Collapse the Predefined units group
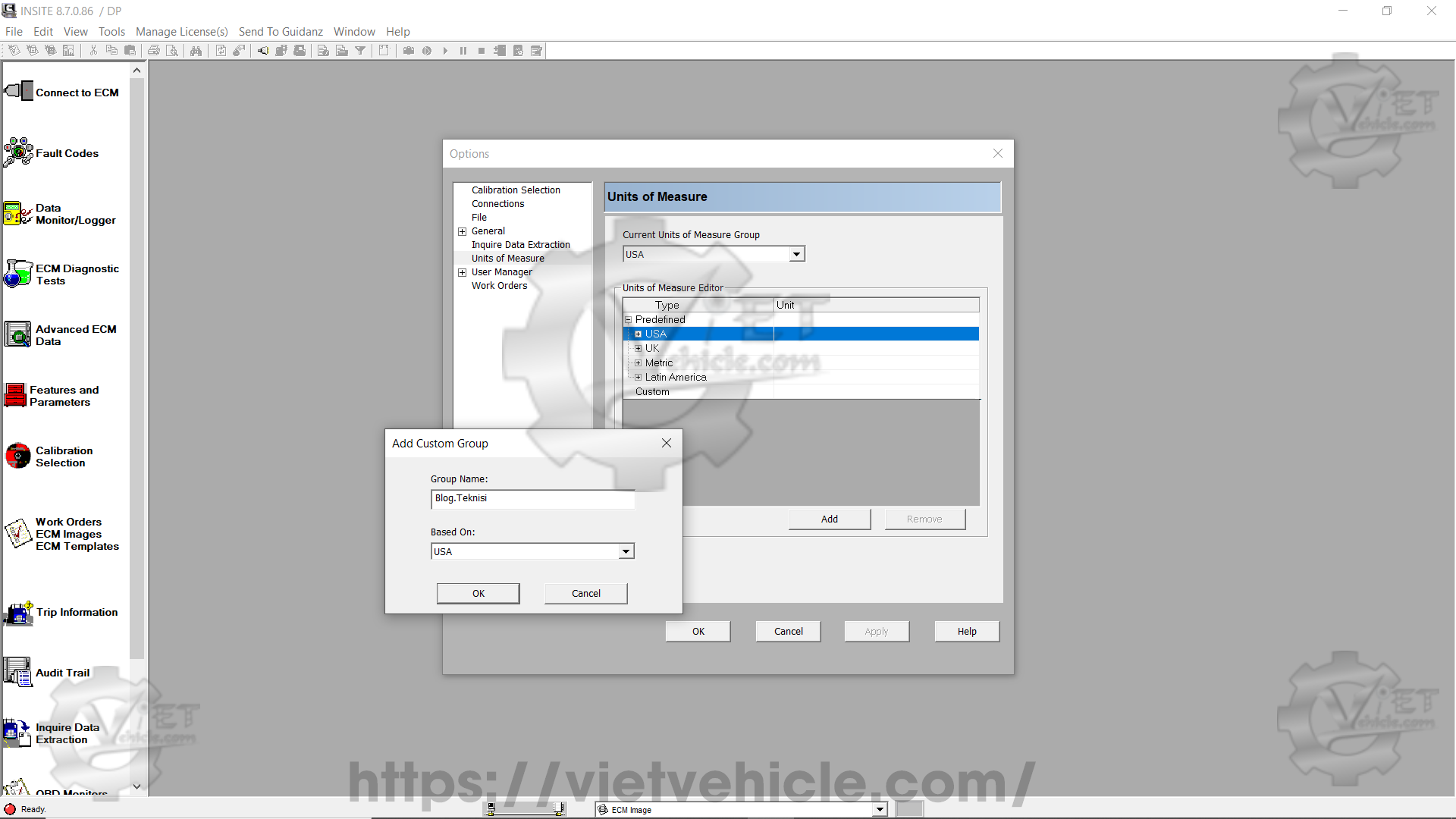 click(628, 320)
